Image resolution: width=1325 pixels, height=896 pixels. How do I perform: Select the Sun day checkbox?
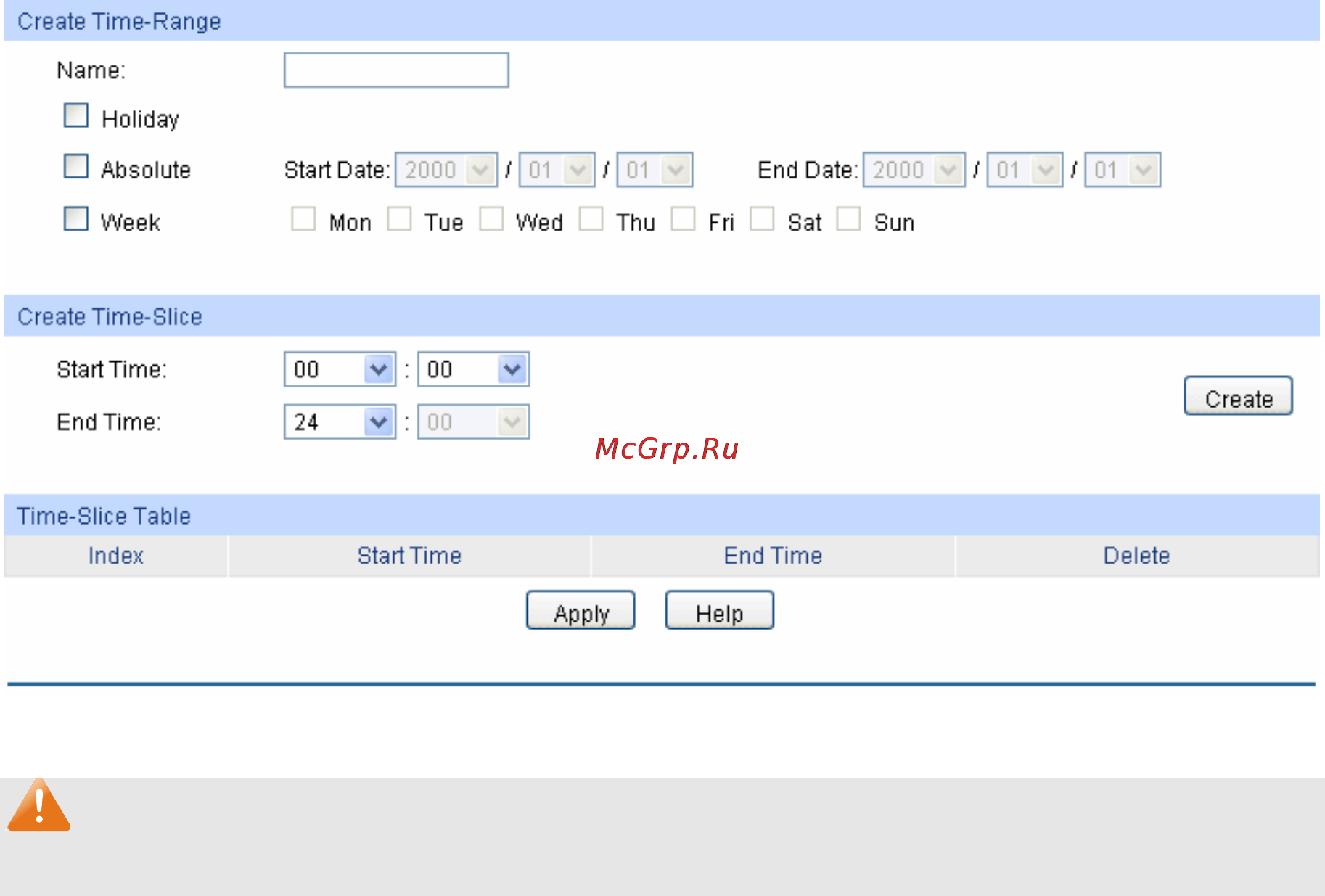849,219
